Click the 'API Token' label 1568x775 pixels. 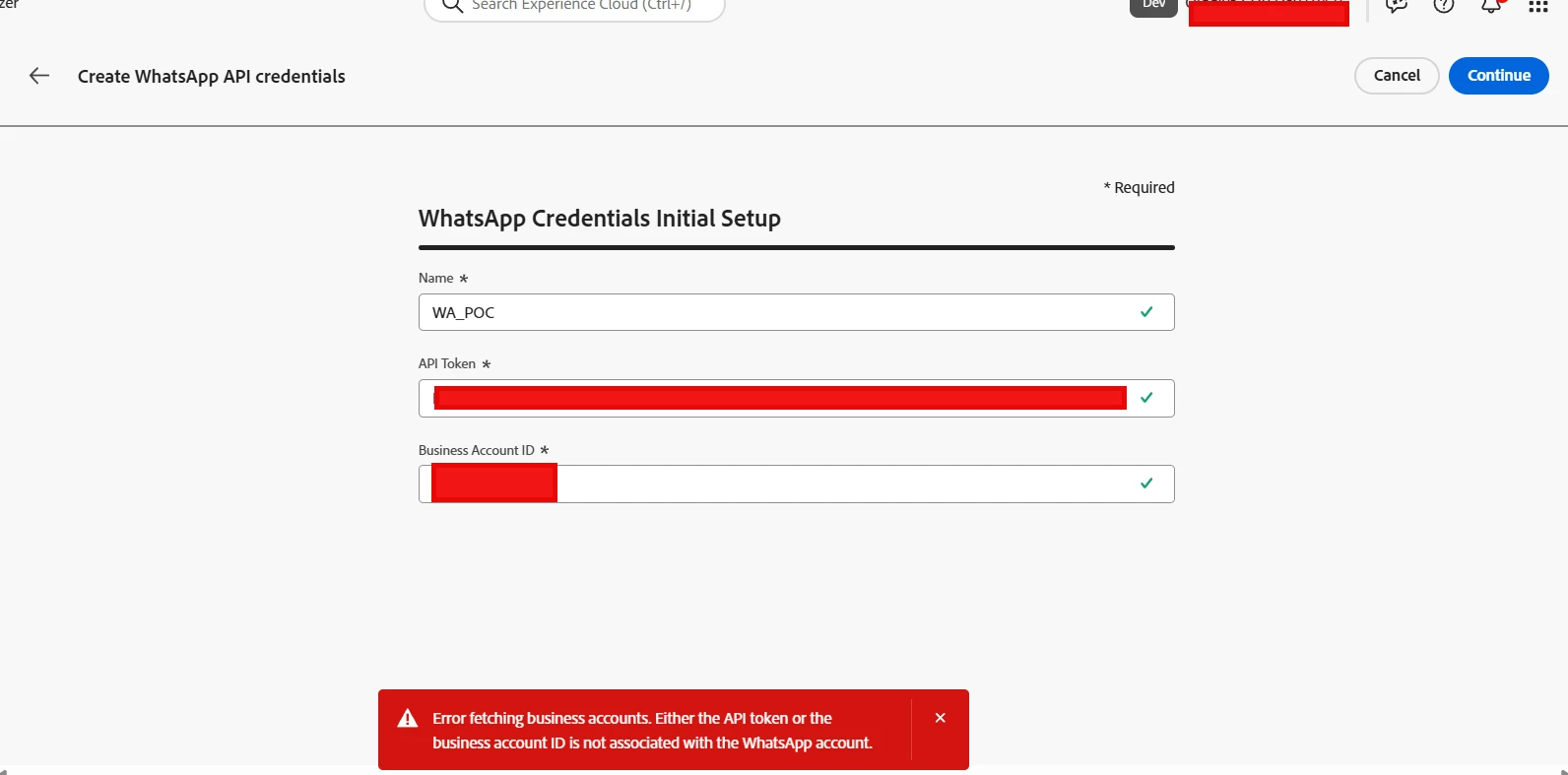(x=447, y=363)
